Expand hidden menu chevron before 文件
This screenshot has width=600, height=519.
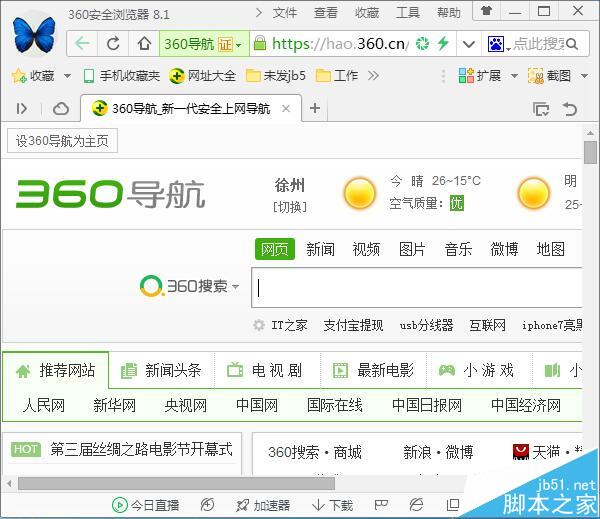click(x=259, y=13)
